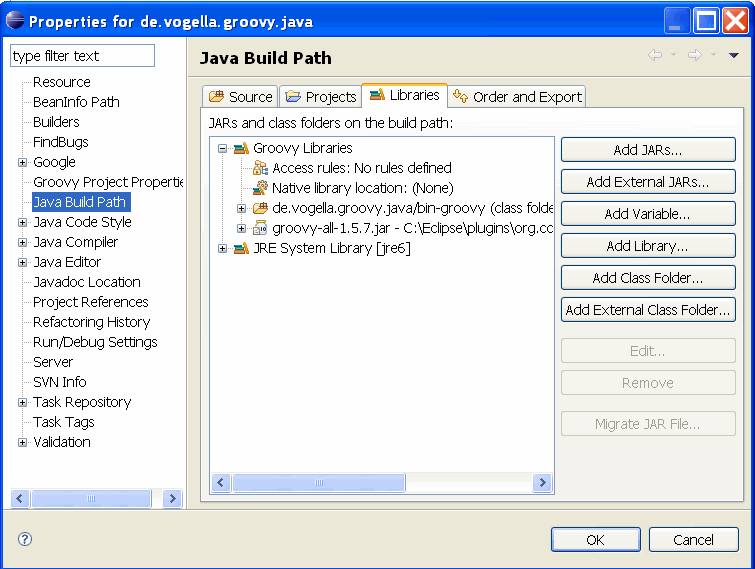Click libraries list scroll right arrow
This screenshot has width=755, height=569.
click(543, 482)
